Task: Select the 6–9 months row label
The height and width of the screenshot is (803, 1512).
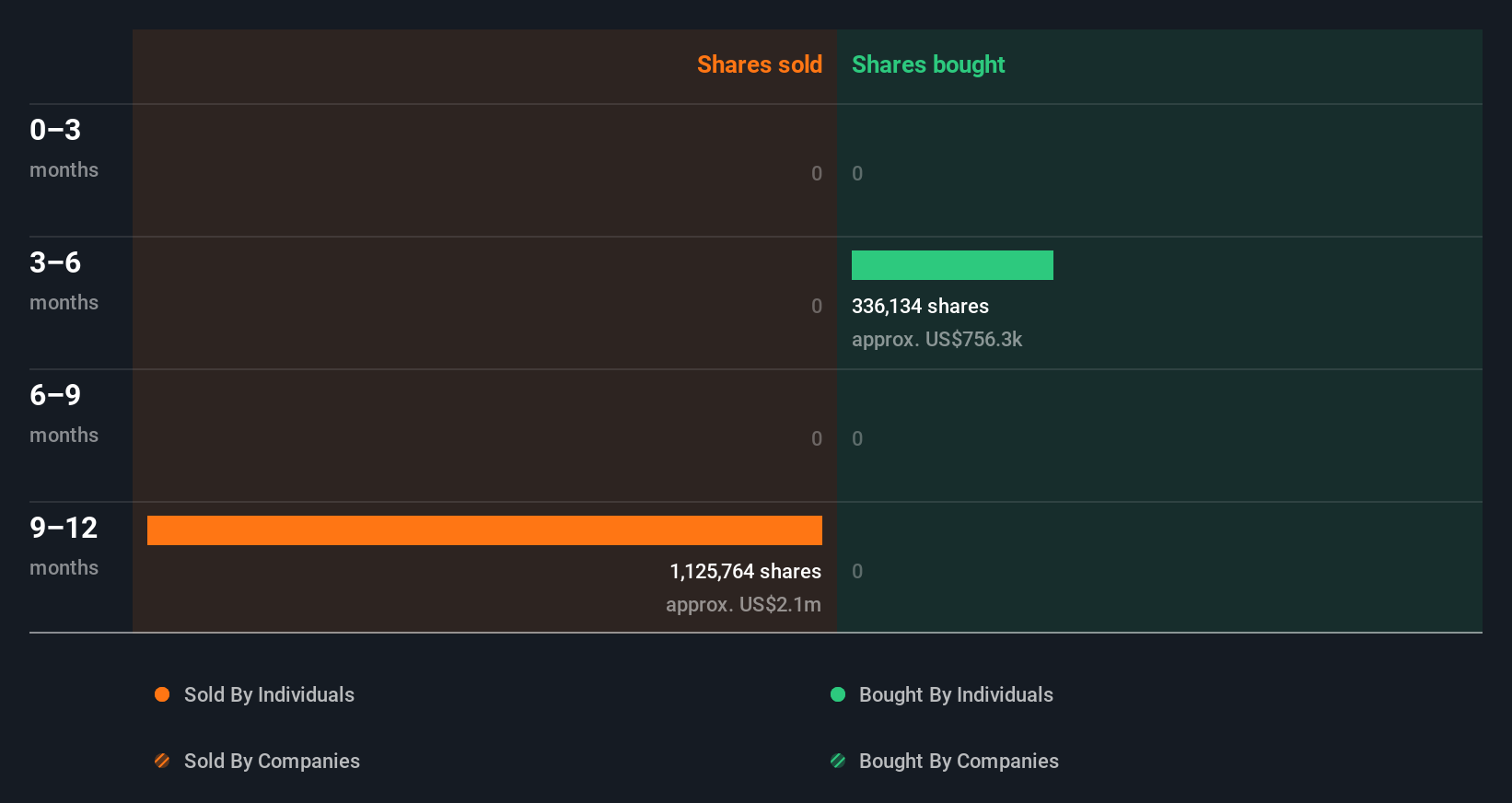Action: pyautogui.click(x=64, y=413)
